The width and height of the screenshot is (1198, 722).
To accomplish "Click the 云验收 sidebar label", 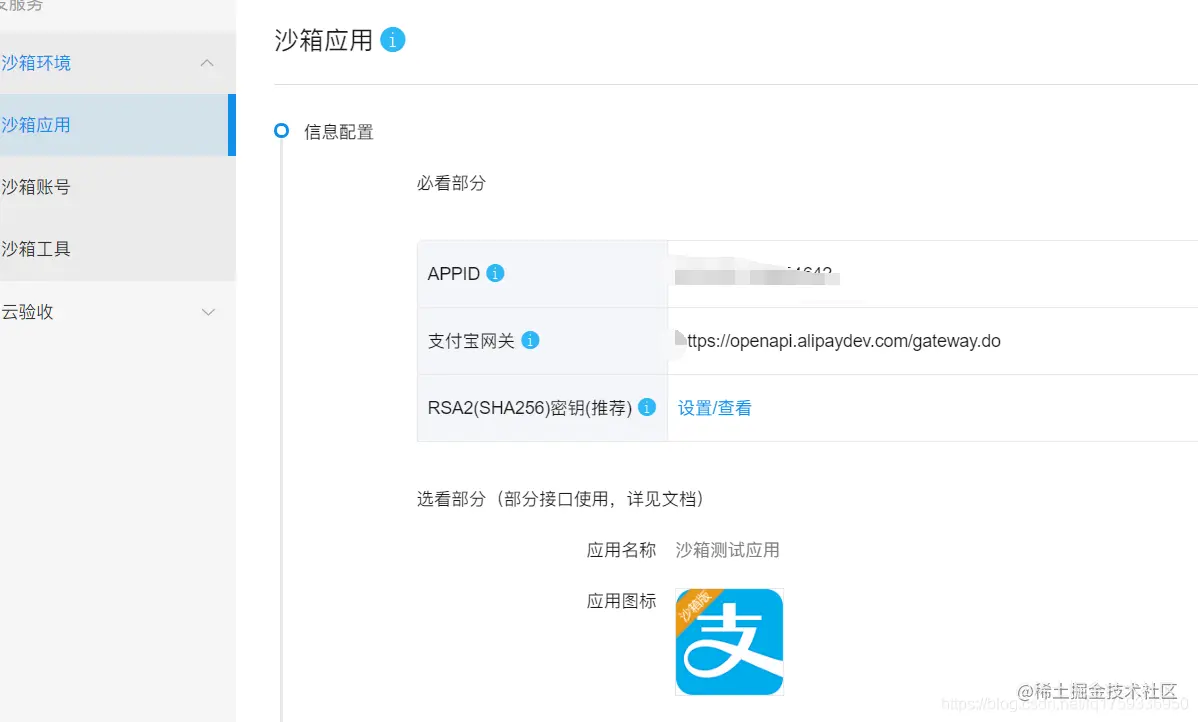I will click(x=28, y=311).
